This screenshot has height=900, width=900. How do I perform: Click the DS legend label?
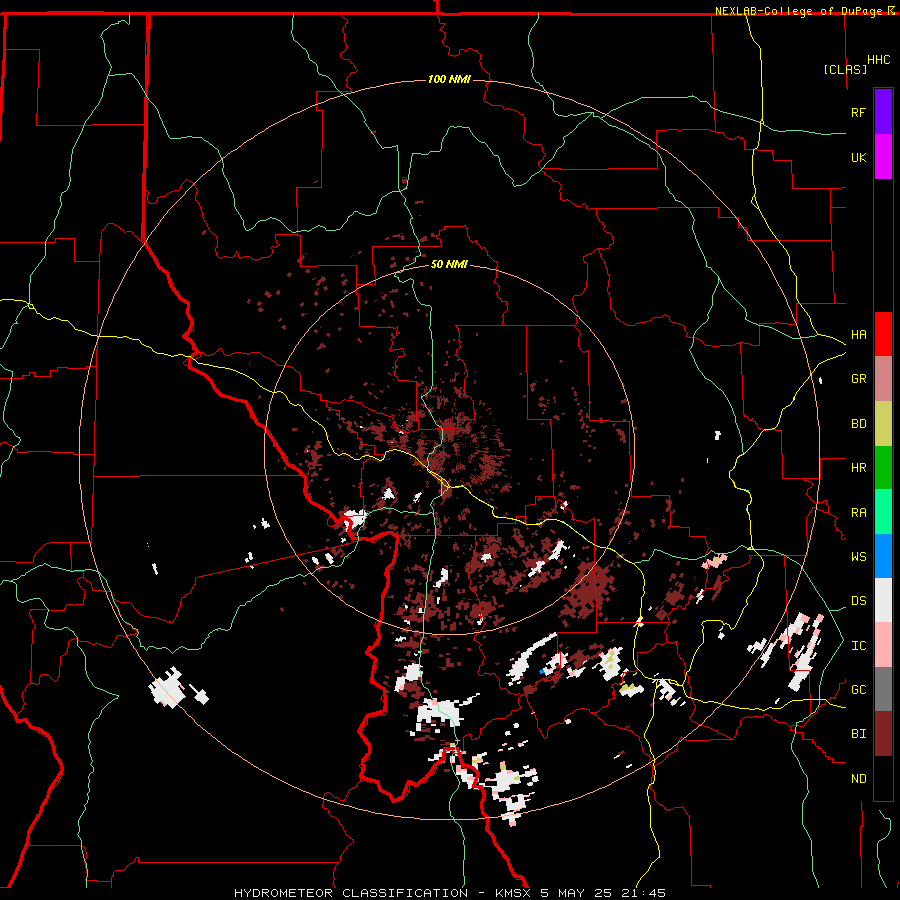coord(858,601)
